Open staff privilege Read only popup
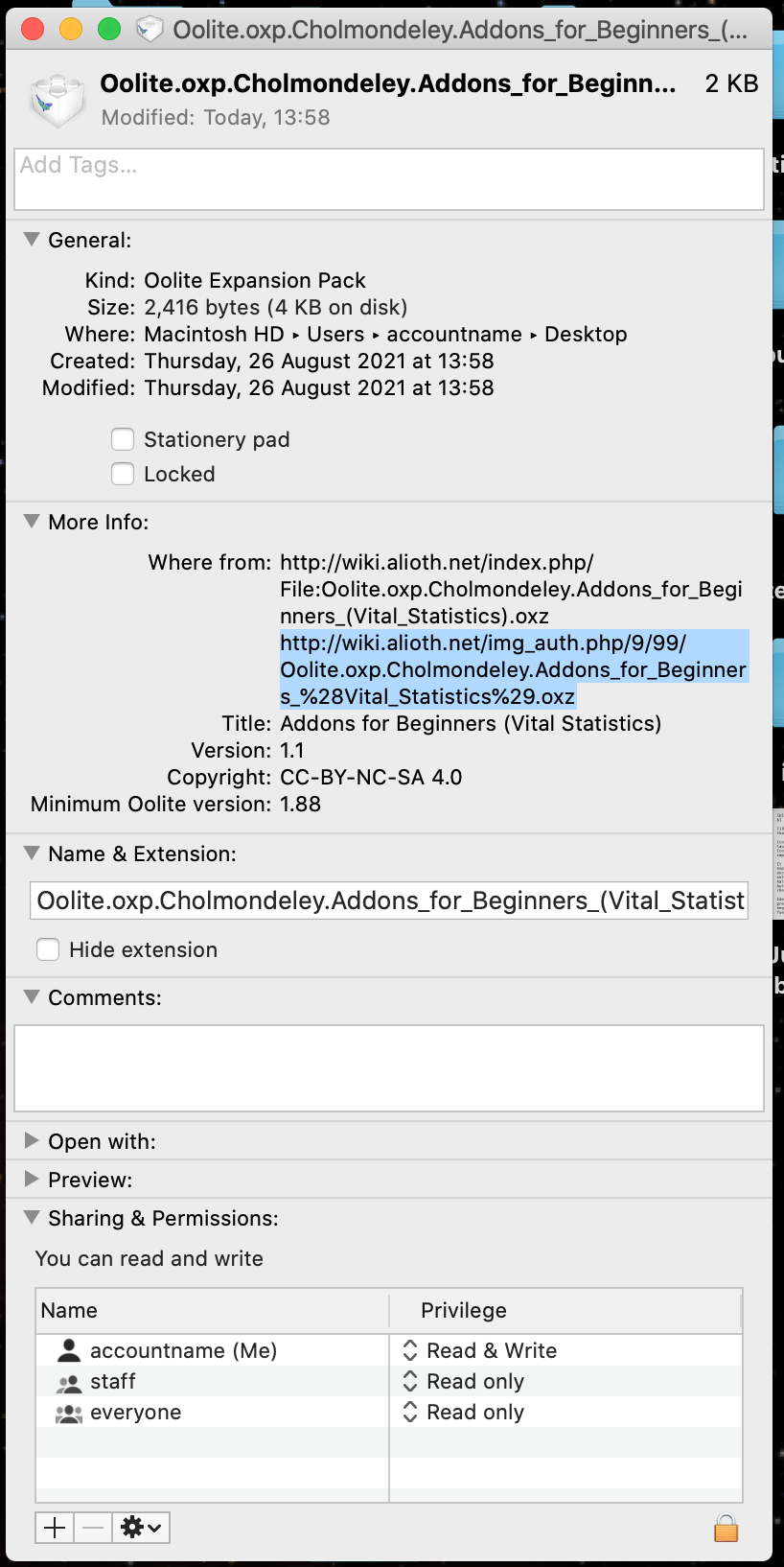Screen dimensions: 784x1567 [465, 1381]
